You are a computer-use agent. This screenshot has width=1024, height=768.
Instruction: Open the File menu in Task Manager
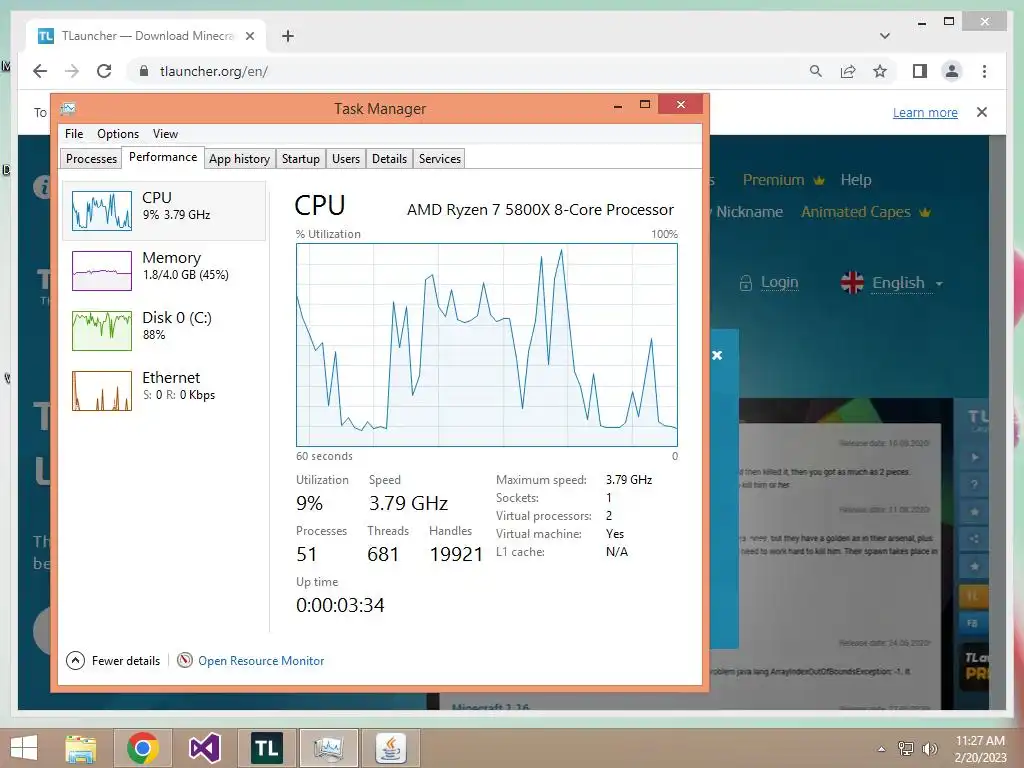74,134
